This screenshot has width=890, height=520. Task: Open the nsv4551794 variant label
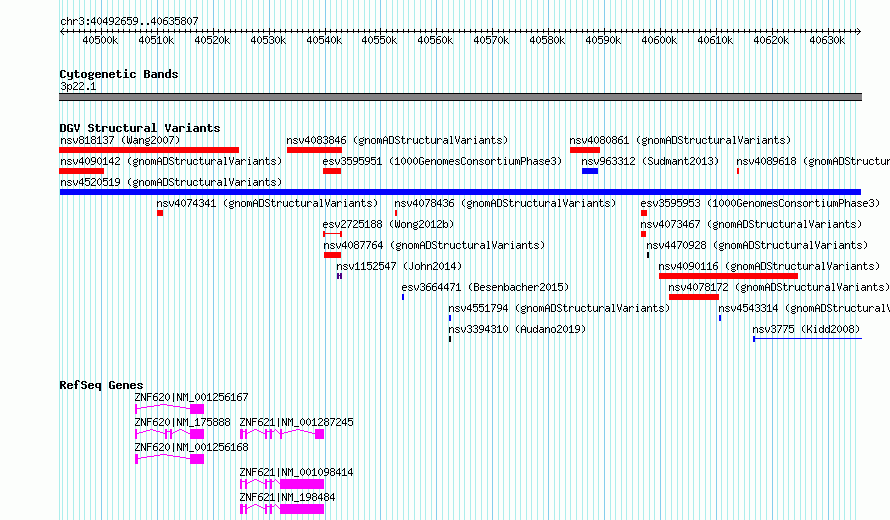(x=559, y=308)
